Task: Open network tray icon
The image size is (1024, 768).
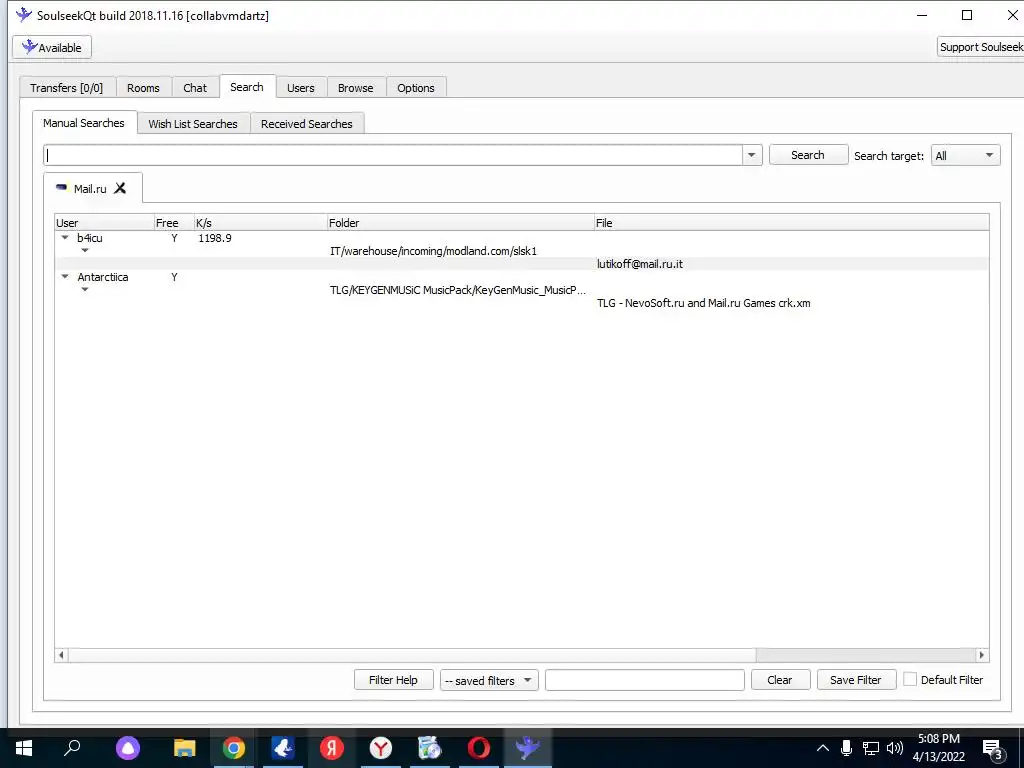Action: pyautogui.click(x=871, y=748)
